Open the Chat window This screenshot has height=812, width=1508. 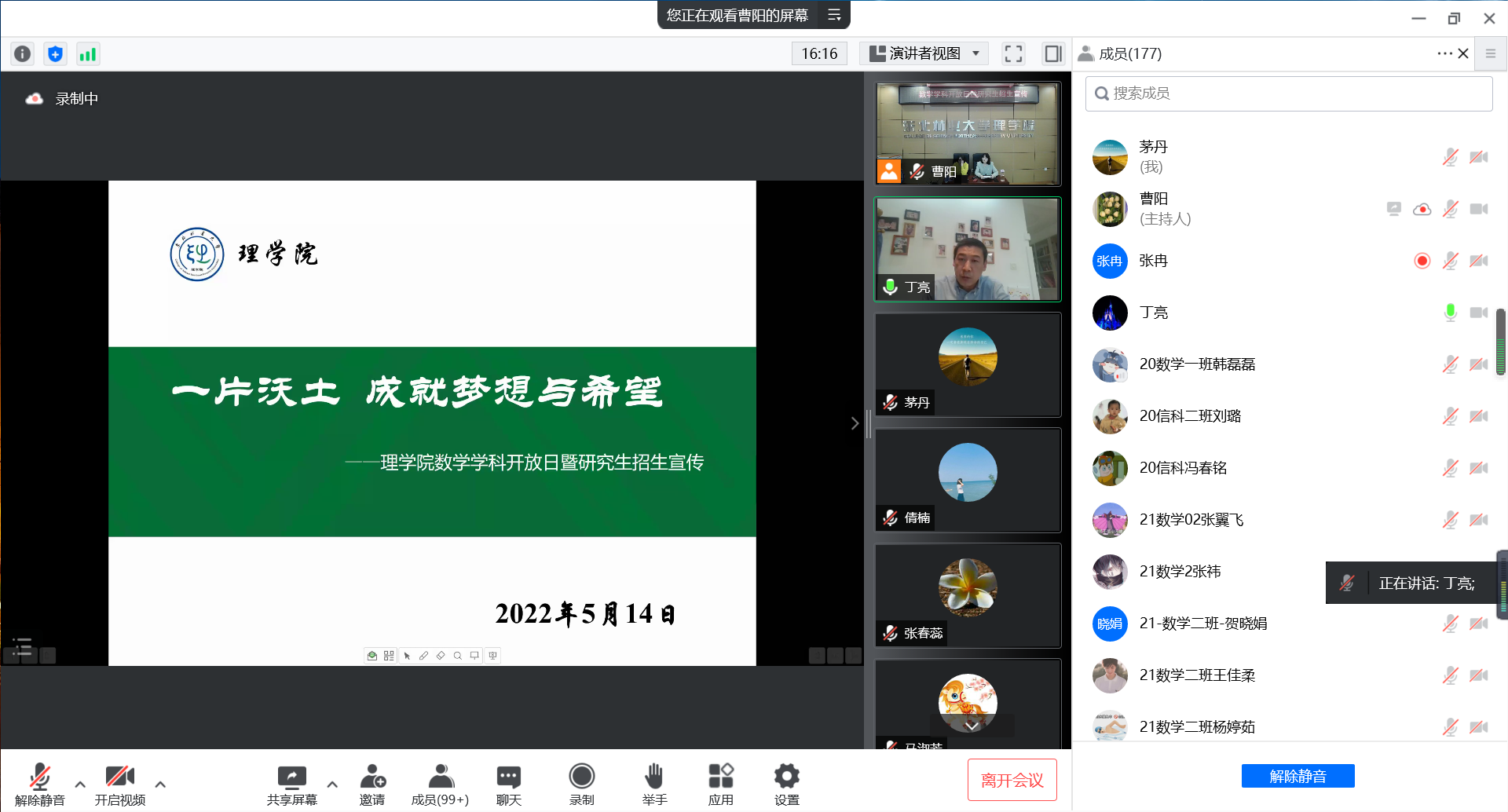coord(508,784)
